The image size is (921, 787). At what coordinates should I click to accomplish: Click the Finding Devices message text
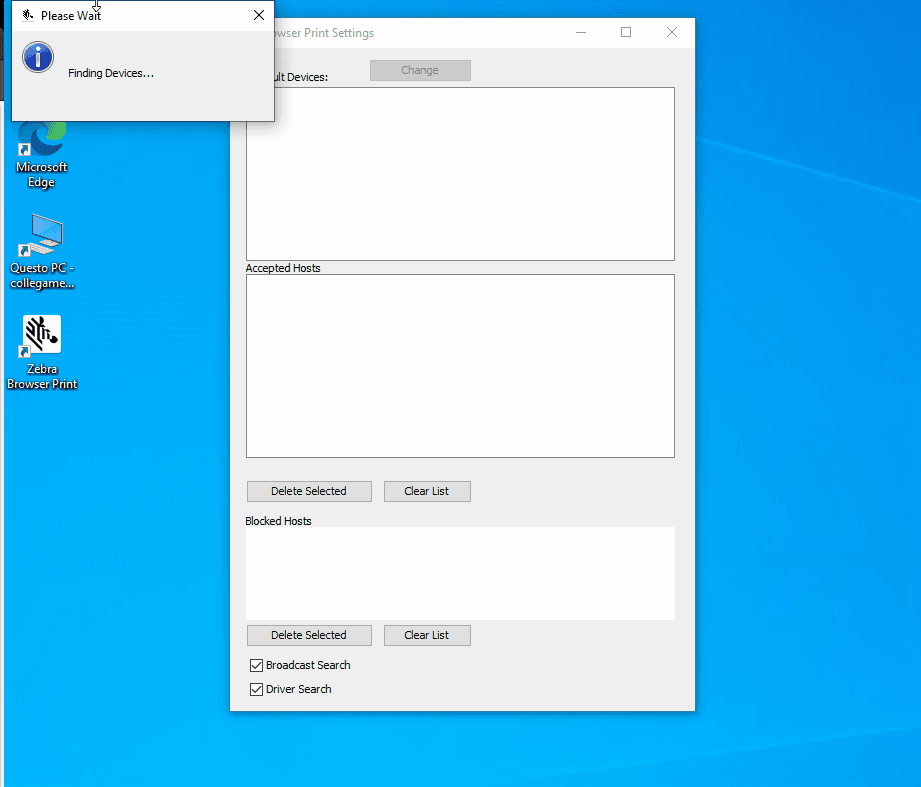(x=111, y=73)
